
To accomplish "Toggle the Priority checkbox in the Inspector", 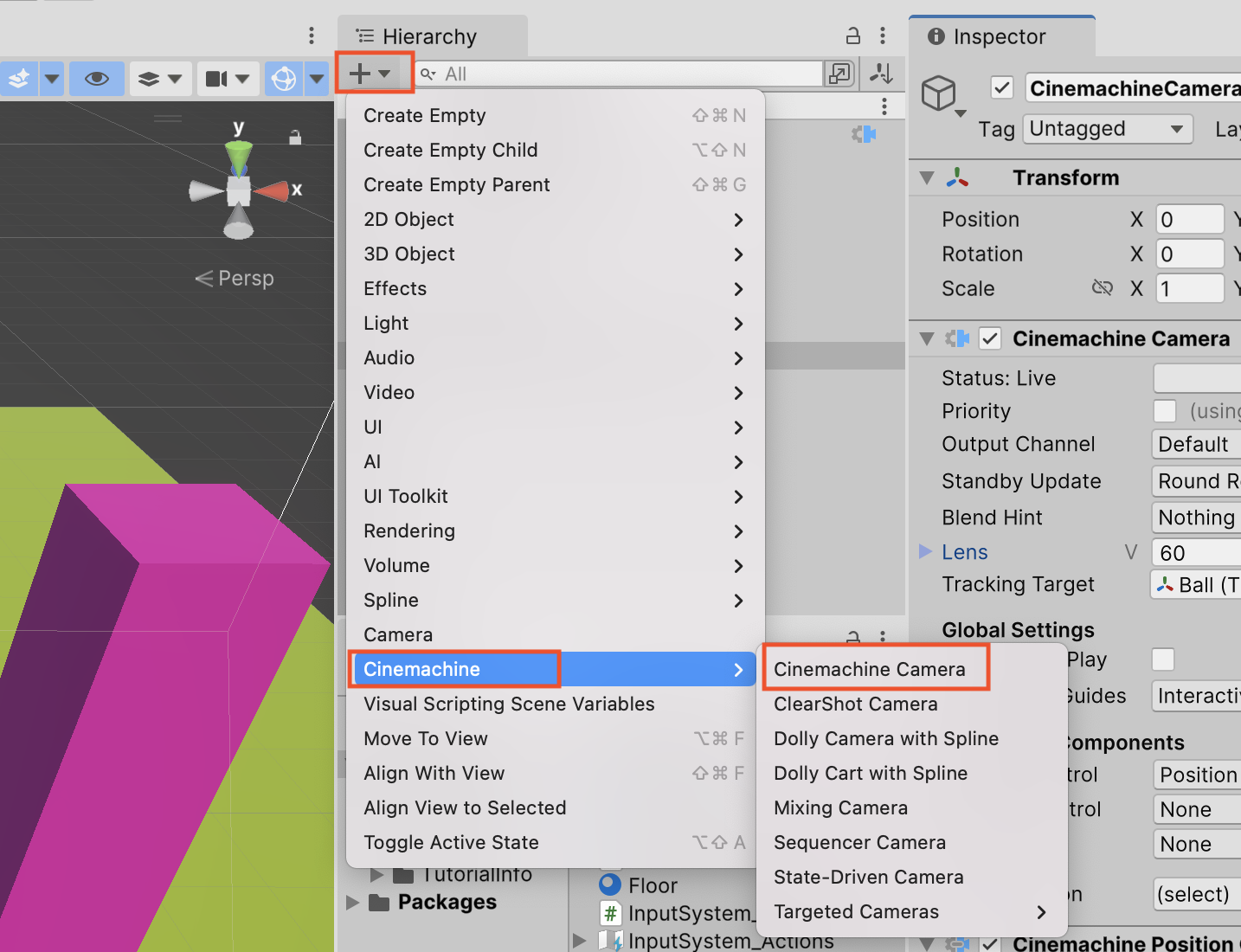I will [x=1164, y=411].
